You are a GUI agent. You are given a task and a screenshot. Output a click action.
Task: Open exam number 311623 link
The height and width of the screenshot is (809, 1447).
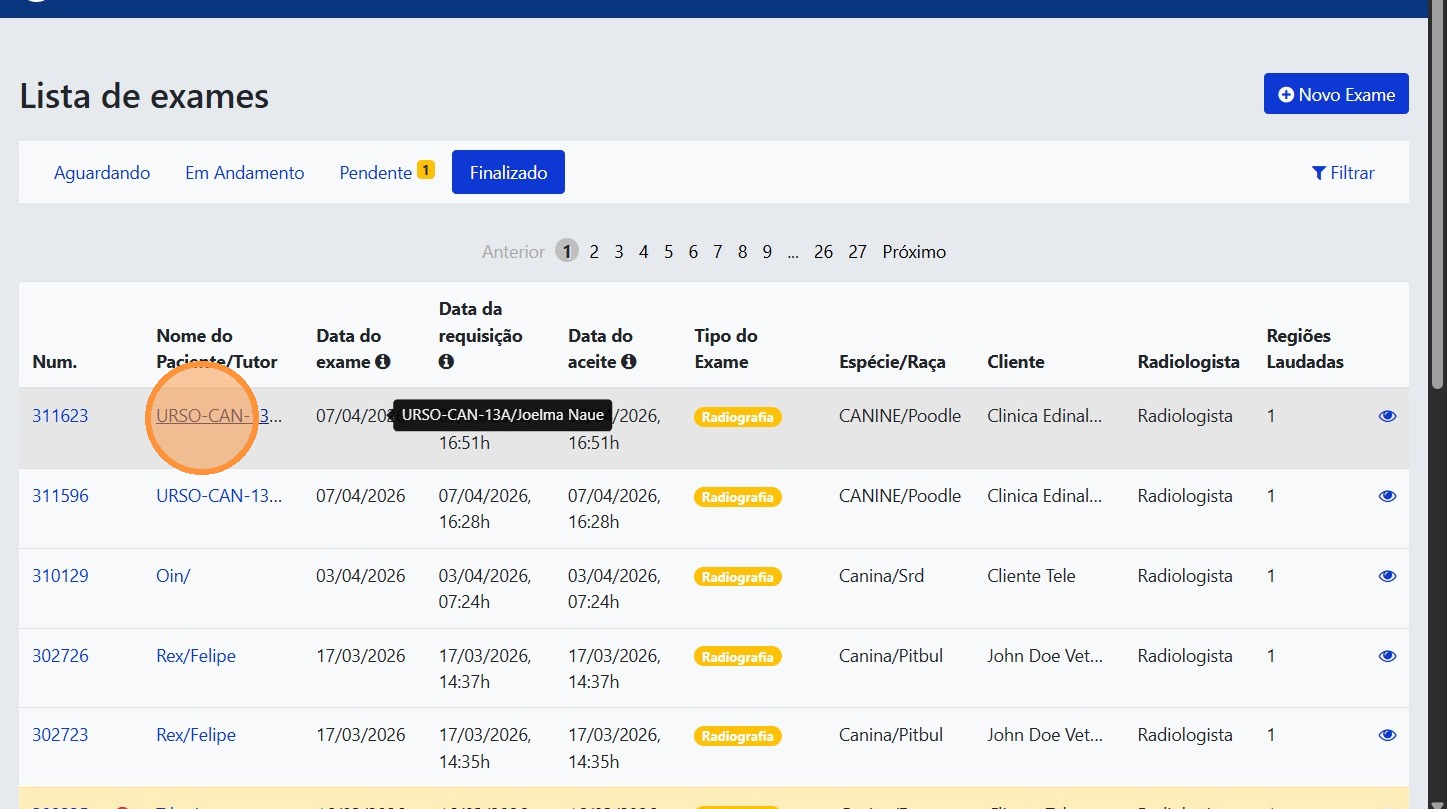click(60, 416)
